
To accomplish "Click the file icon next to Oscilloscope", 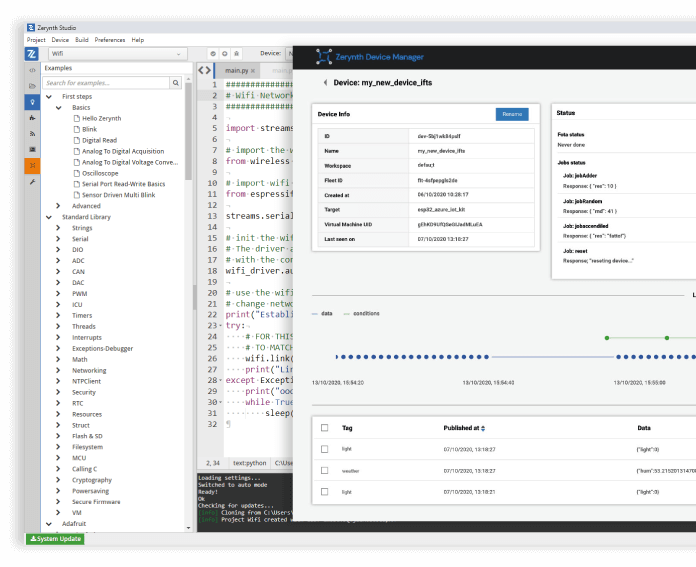I will (77, 173).
